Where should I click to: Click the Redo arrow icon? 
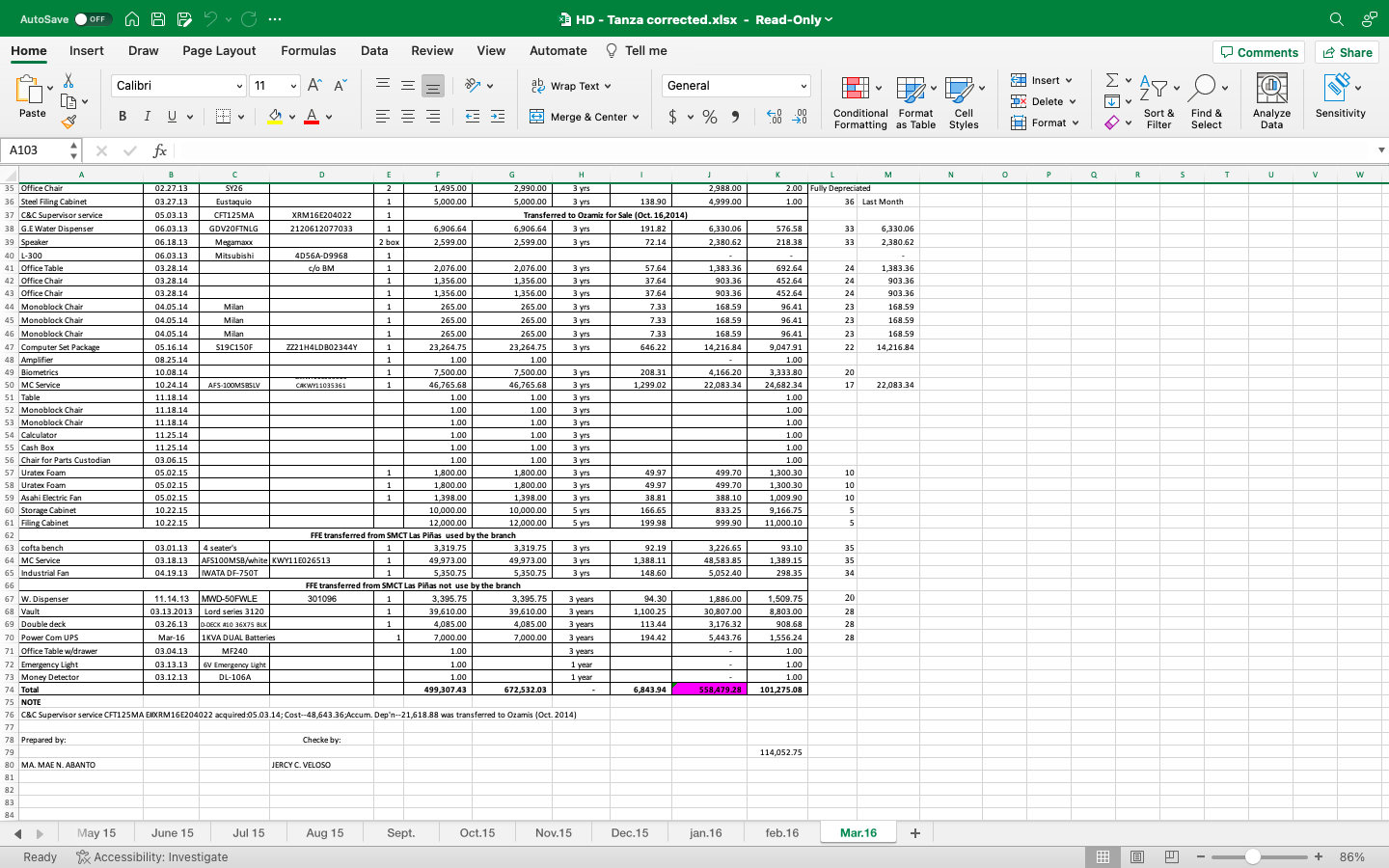coord(249,19)
